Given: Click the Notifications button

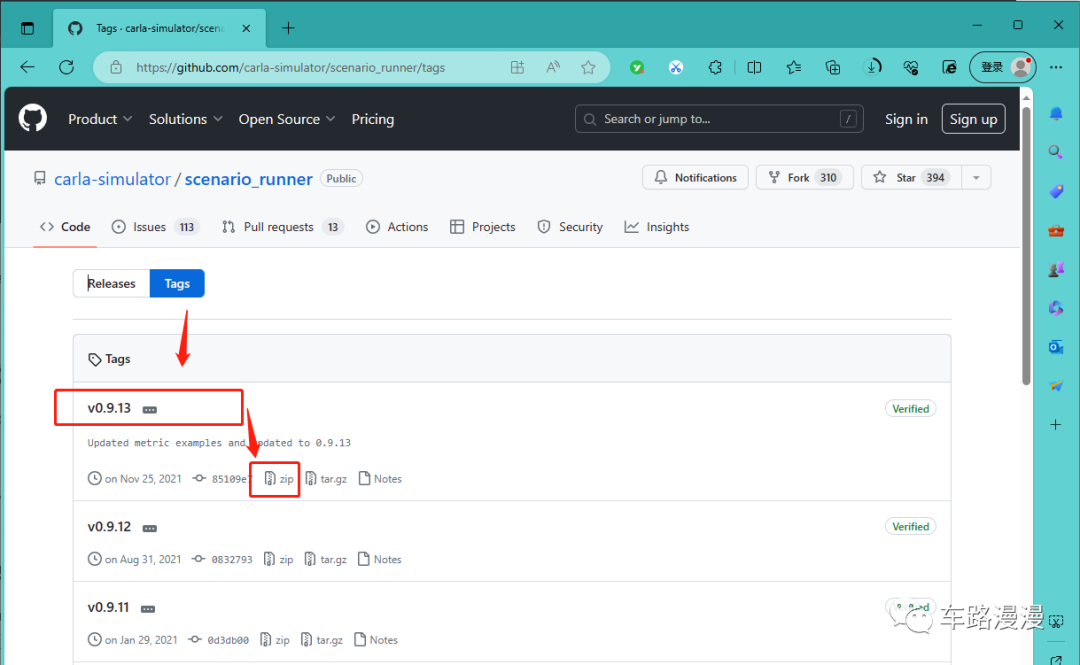Looking at the screenshot, I should 695,177.
